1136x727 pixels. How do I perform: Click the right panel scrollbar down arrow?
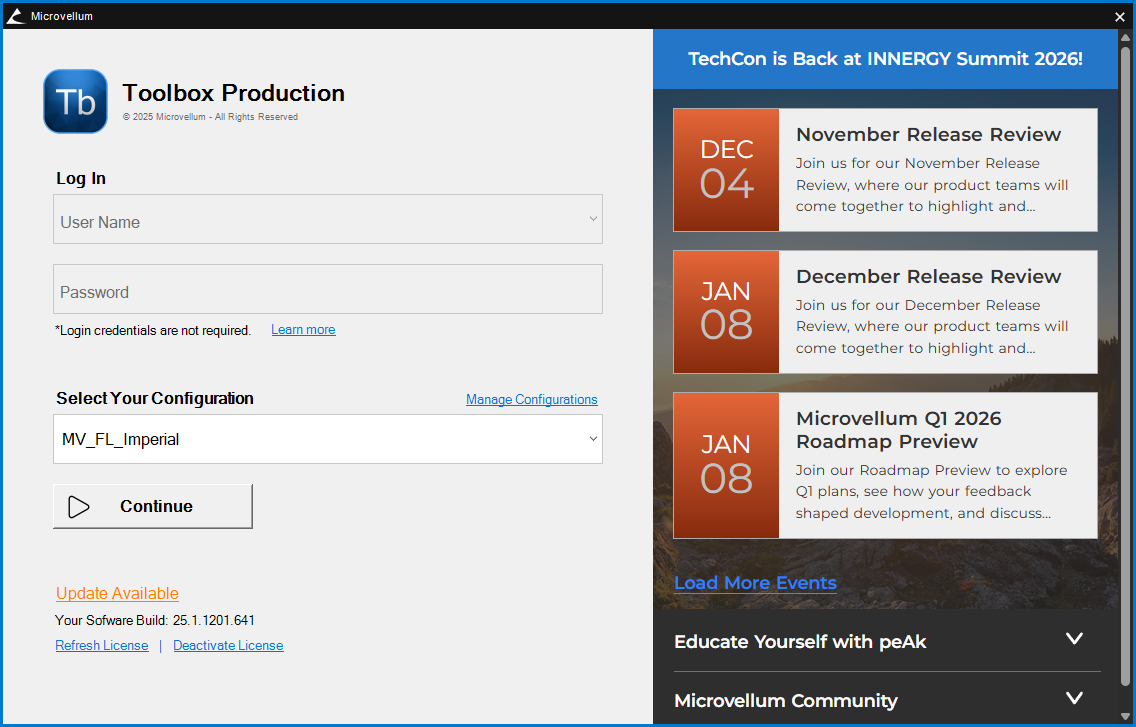pyautogui.click(x=1125, y=715)
